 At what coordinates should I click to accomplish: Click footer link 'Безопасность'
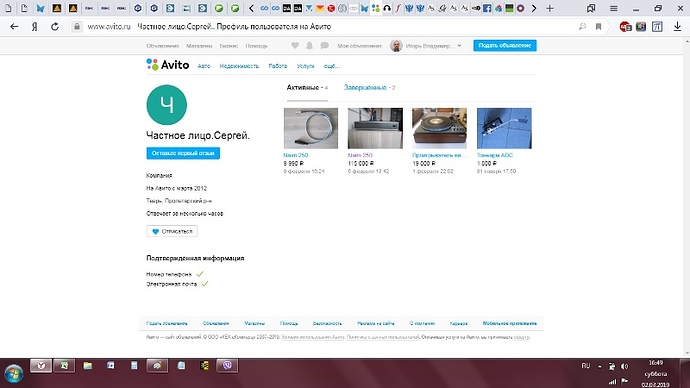point(327,323)
